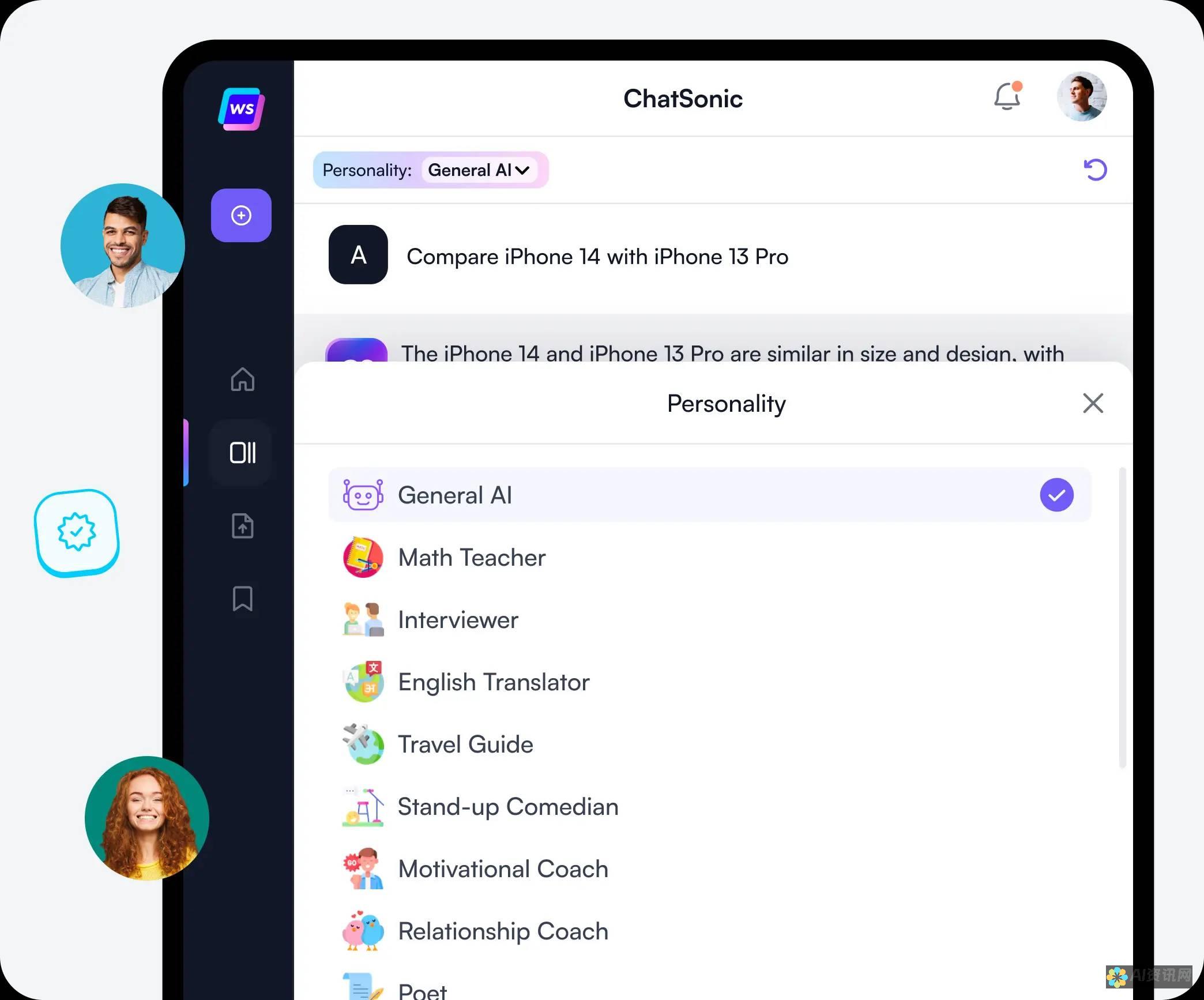
Task: Click the user profile avatar thumbnail
Action: tap(1082, 97)
